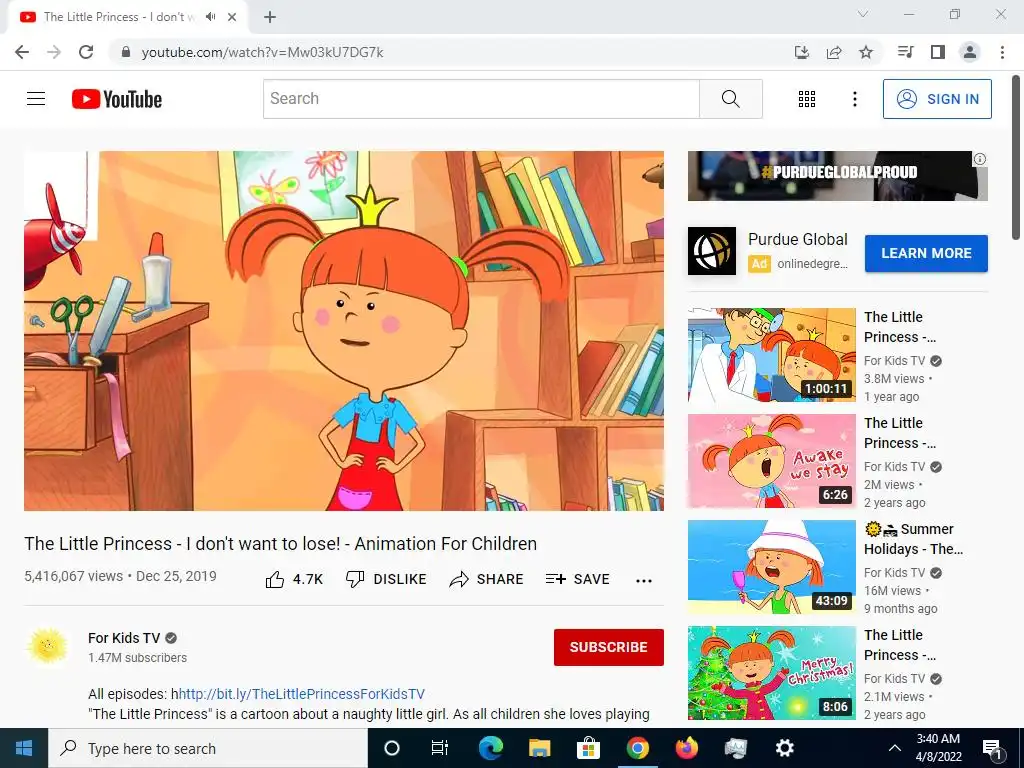Go to the YouTube home logo
This screenshot has width=1024, height=768.
[x=117, y=99]
